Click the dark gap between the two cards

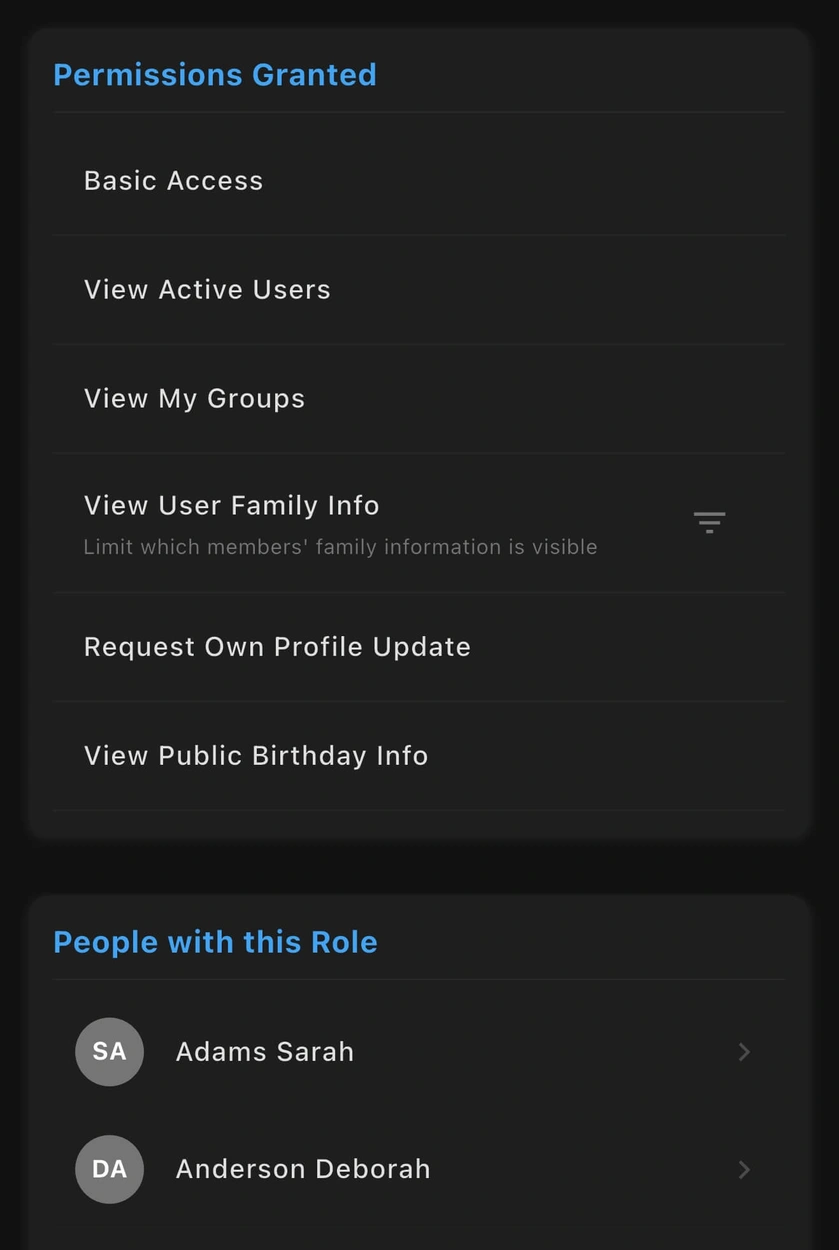coord(418,866)
